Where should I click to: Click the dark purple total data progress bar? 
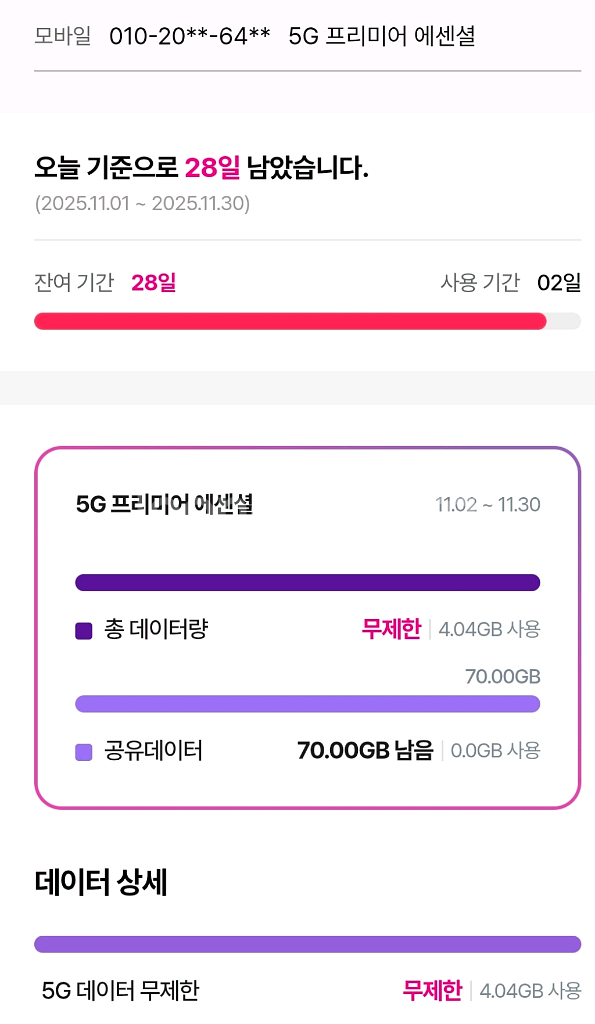point(307,582)
